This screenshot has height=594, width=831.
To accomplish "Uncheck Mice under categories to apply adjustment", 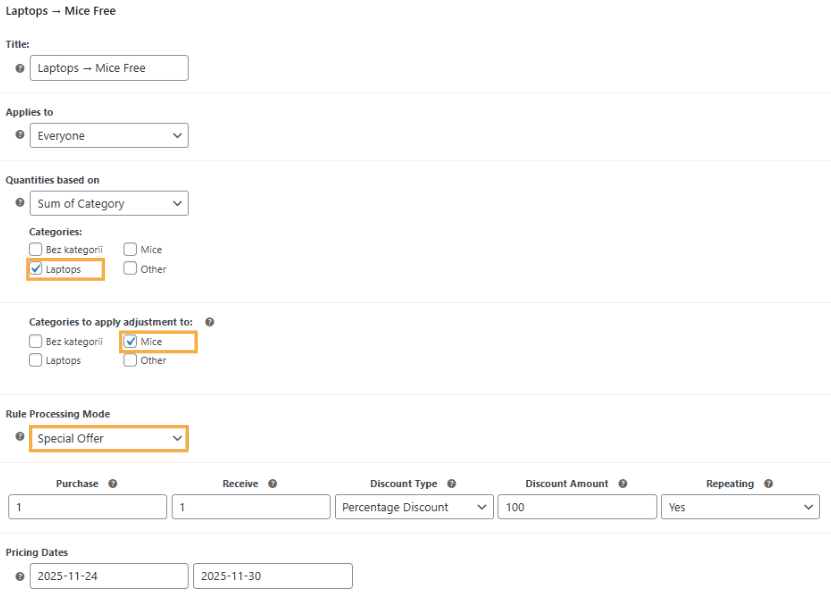I will 130,342.
